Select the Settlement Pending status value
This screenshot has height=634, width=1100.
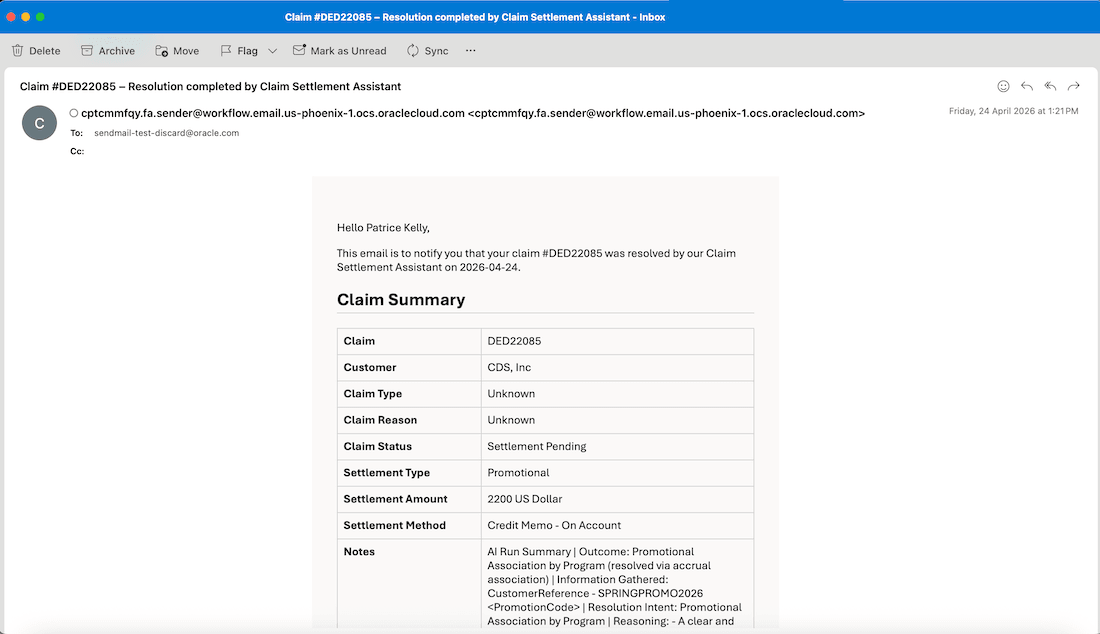point(537,446)
